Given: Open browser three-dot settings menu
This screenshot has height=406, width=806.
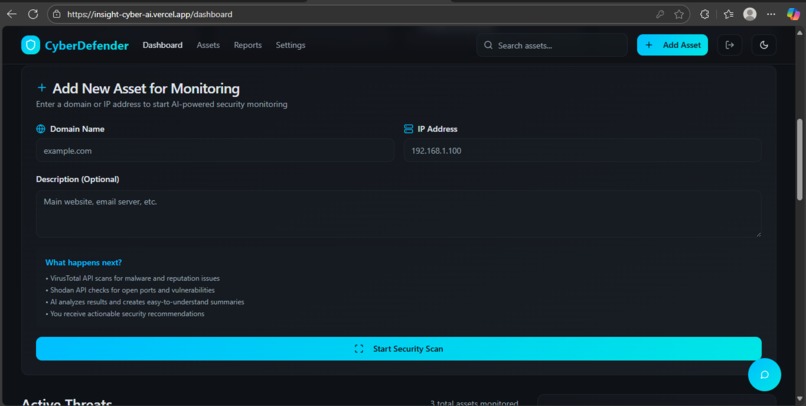Looking at the screenshot, I should tap(771, 14).
